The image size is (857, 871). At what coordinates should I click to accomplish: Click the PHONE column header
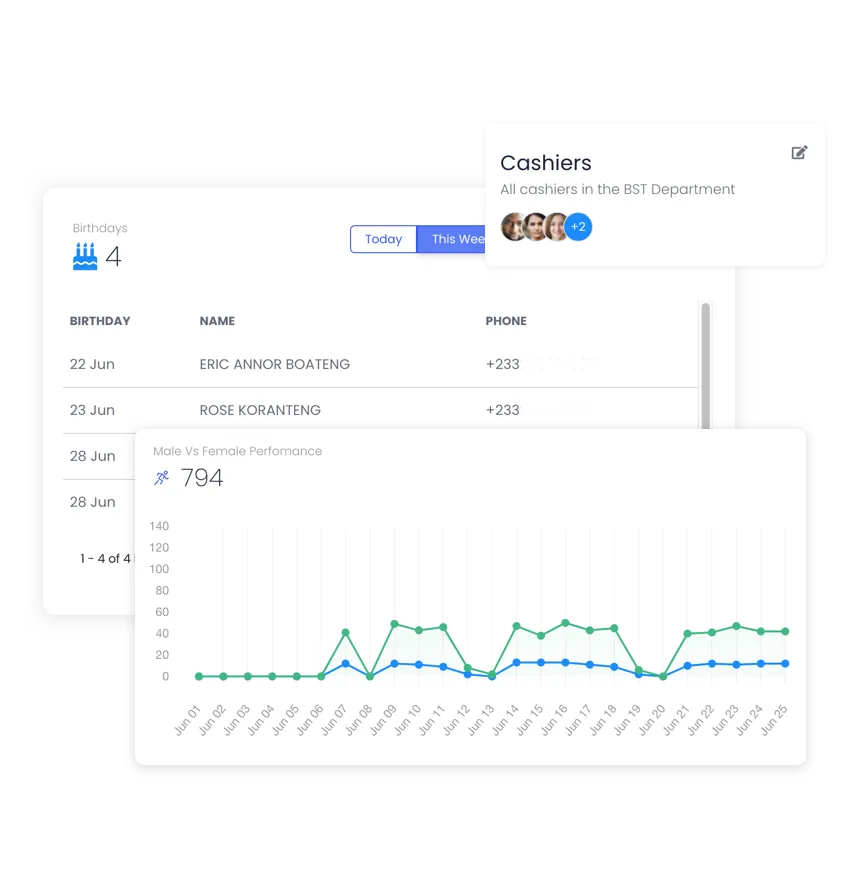pyautogui.click(x=506, y=321)
